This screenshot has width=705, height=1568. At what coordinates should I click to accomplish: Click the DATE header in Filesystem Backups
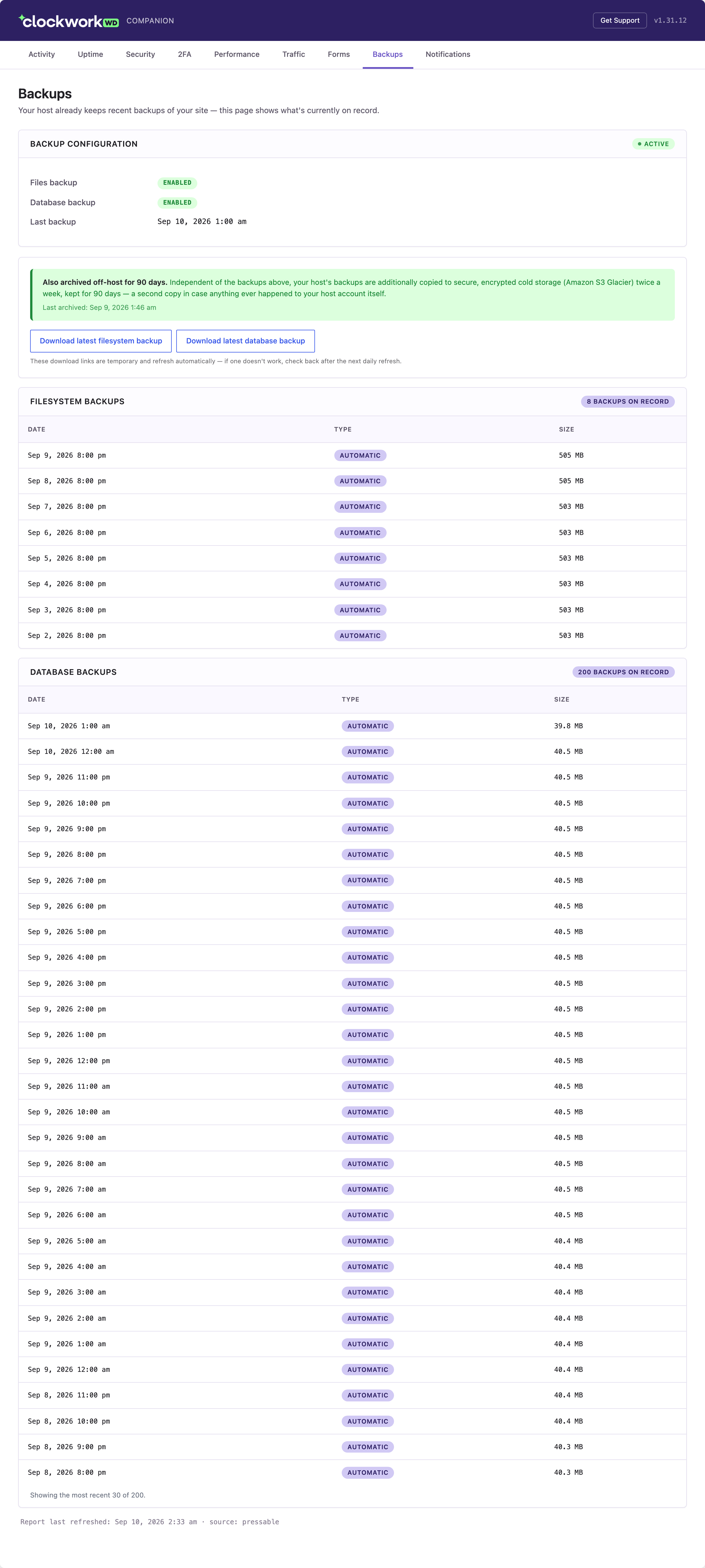tap(36, 429)
